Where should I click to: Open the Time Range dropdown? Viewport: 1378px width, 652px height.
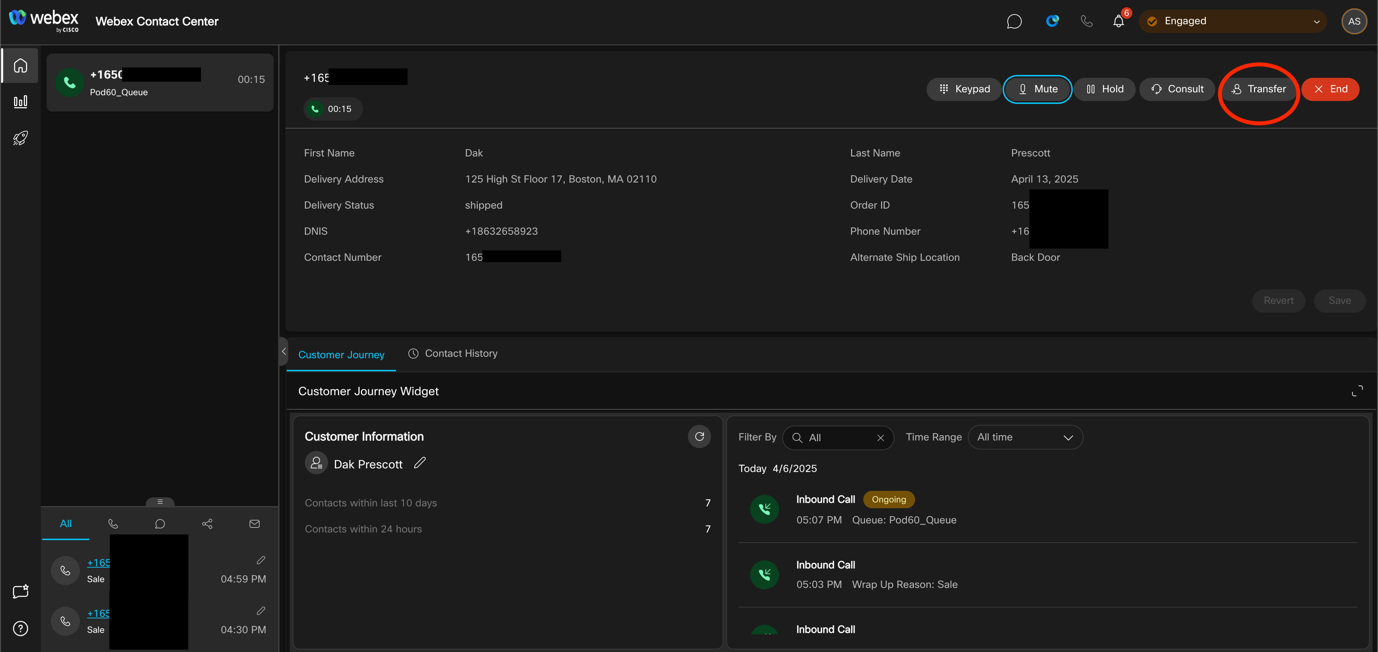tap(1024, 437)
